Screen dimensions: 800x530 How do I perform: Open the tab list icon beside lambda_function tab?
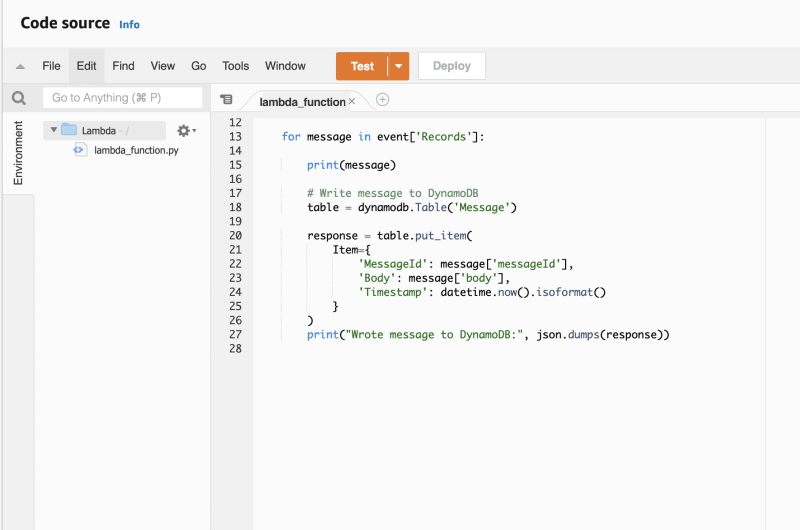226,99
